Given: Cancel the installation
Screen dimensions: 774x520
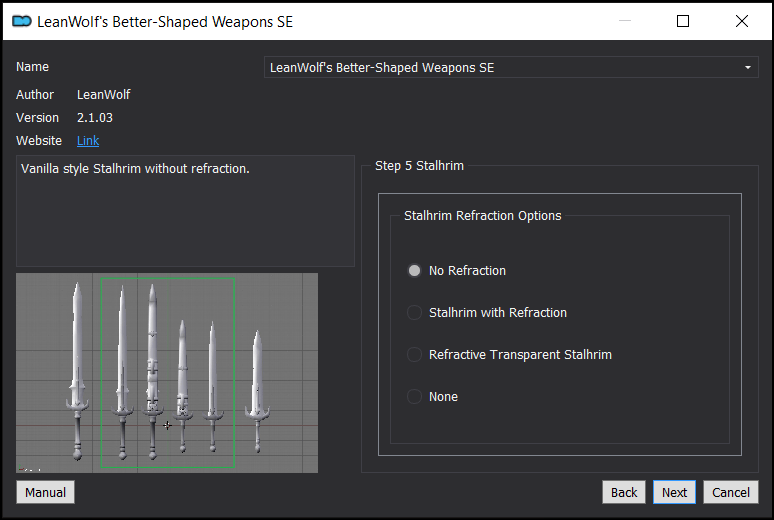Looking at the screenshot, I should [731, 492].
